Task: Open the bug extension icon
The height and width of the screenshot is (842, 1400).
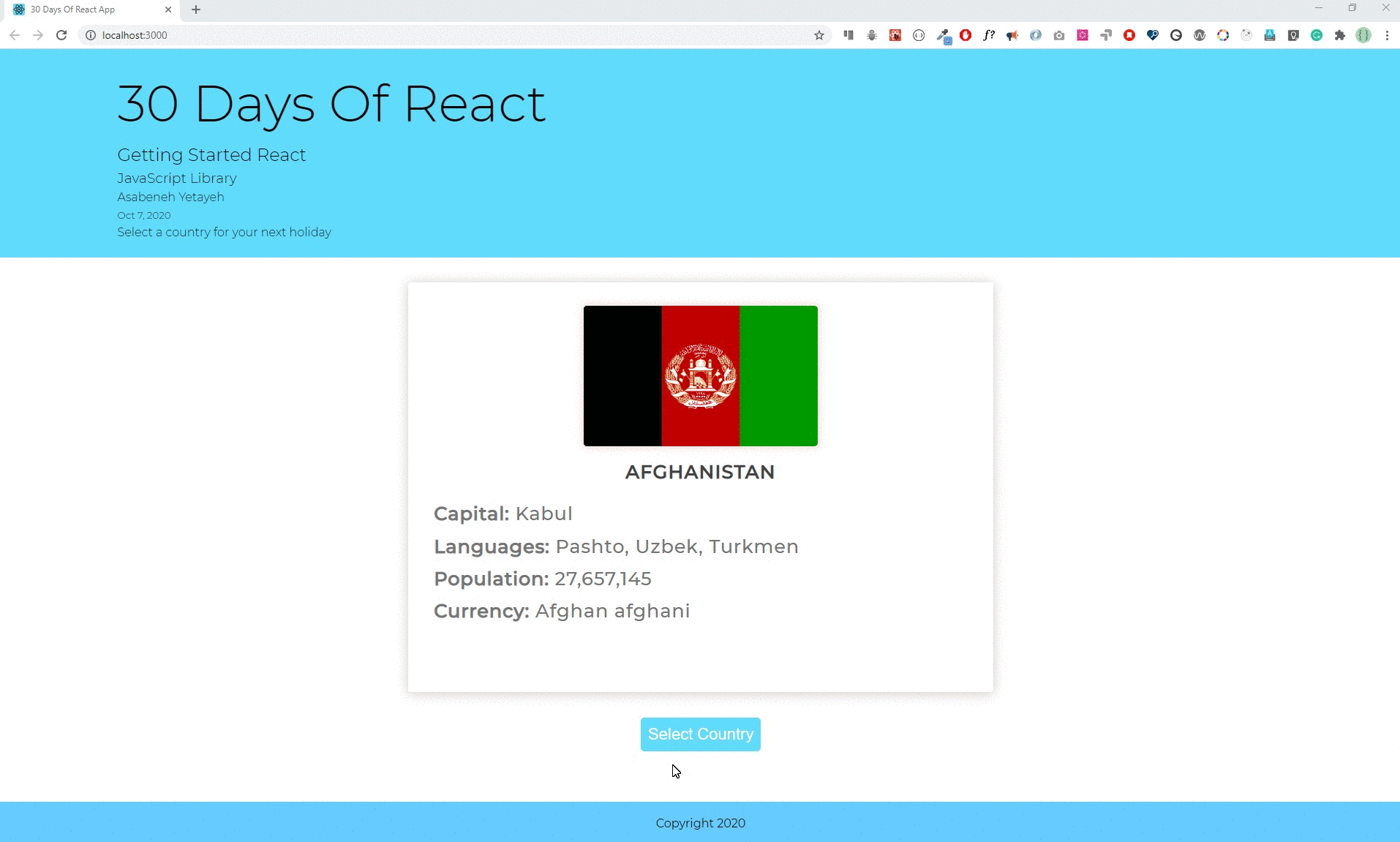Action: coord(872,35)
